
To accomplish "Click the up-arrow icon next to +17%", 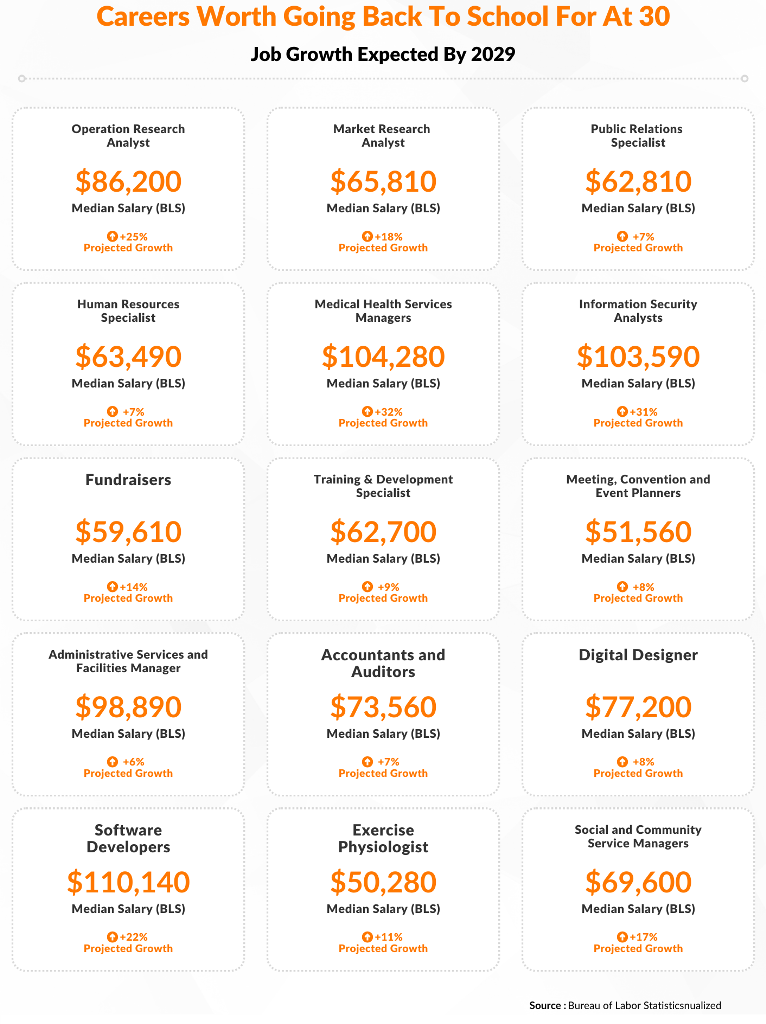I will pos(622,937).
